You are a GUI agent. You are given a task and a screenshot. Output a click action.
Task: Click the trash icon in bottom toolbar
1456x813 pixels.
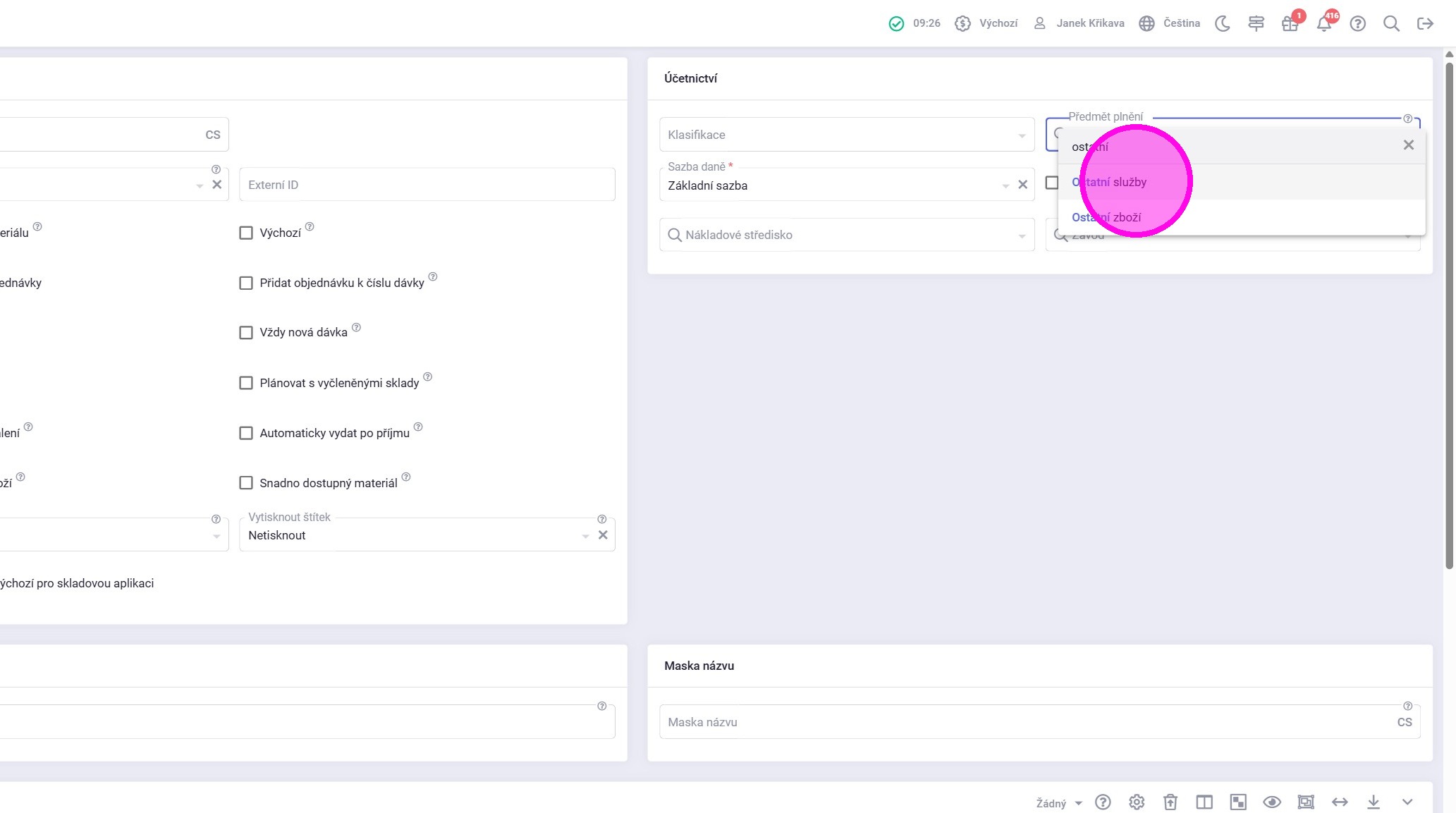coord(1170,802)
